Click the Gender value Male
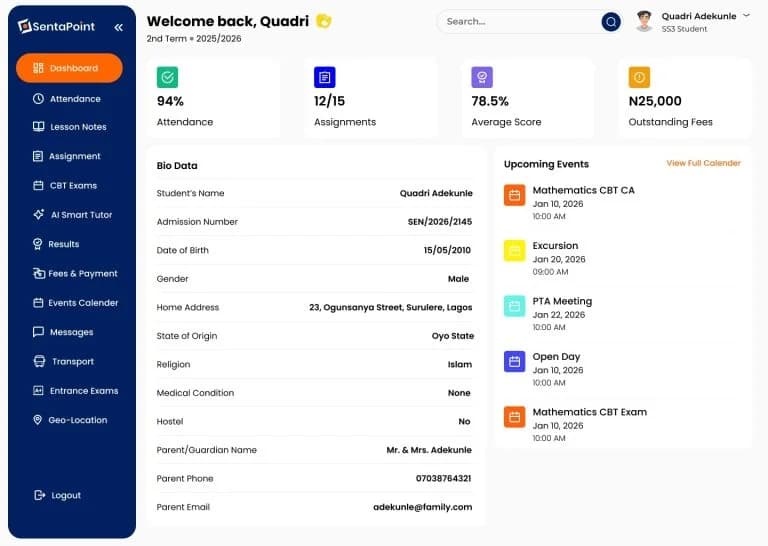 point(458,279)
